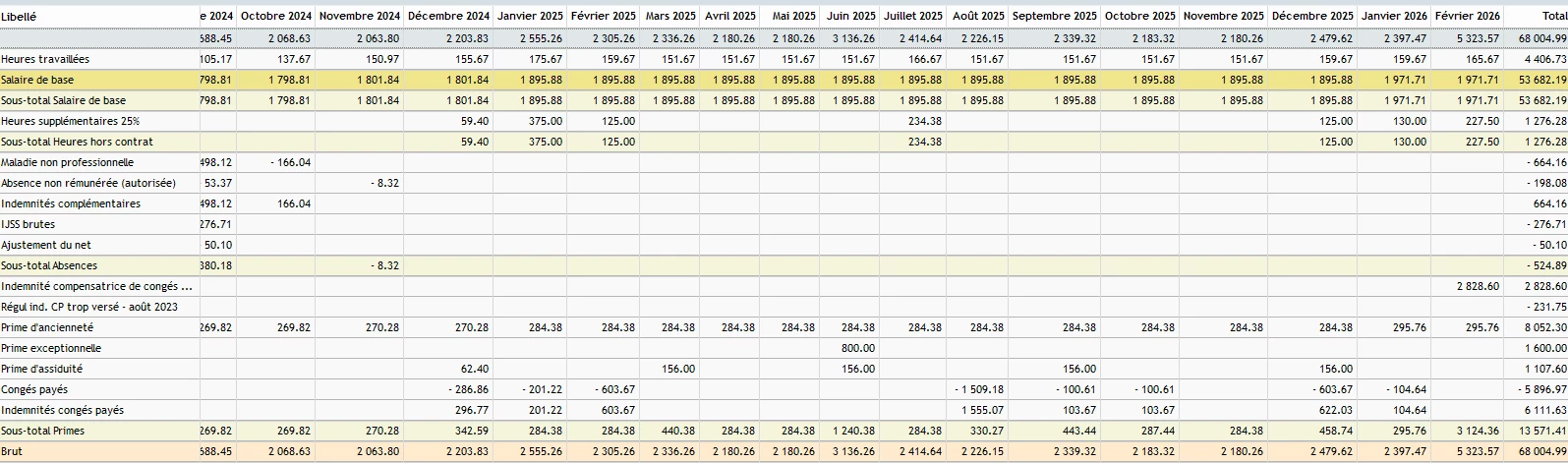Screen dimensions: 1568x463
Task: Click the Janvier 2026 column header
Action: pyautogui.click(x=1394, y=16)
